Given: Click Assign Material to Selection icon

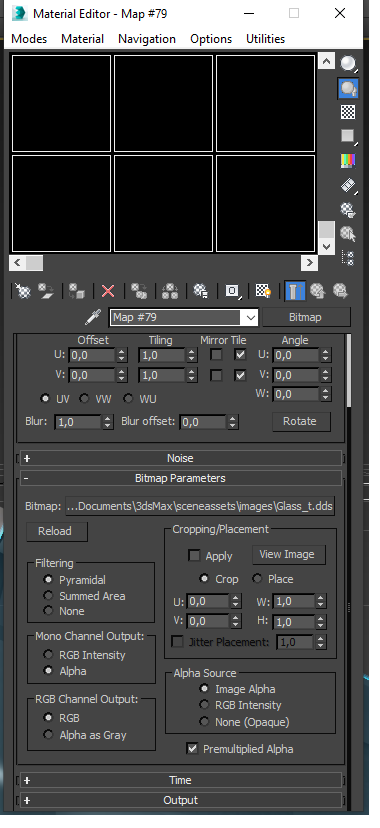Looking at the screenshot, I should pyautogui.click(x=77, y=291).
